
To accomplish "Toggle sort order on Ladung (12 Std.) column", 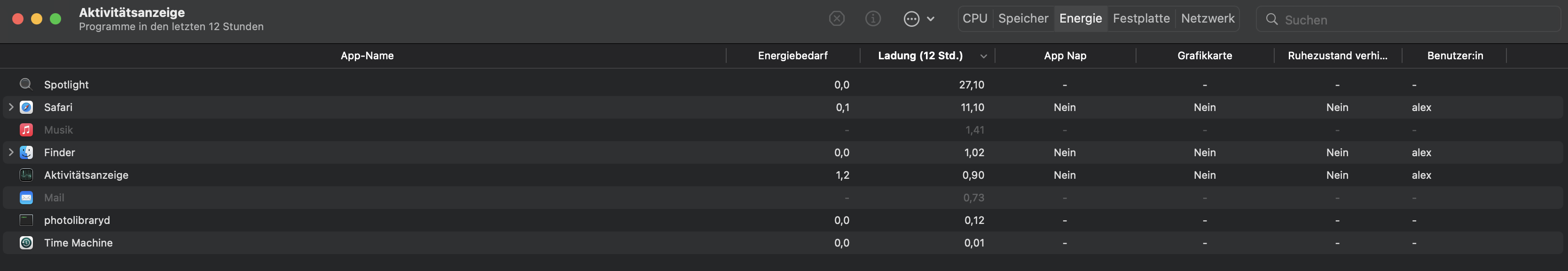I will [920, 56].
